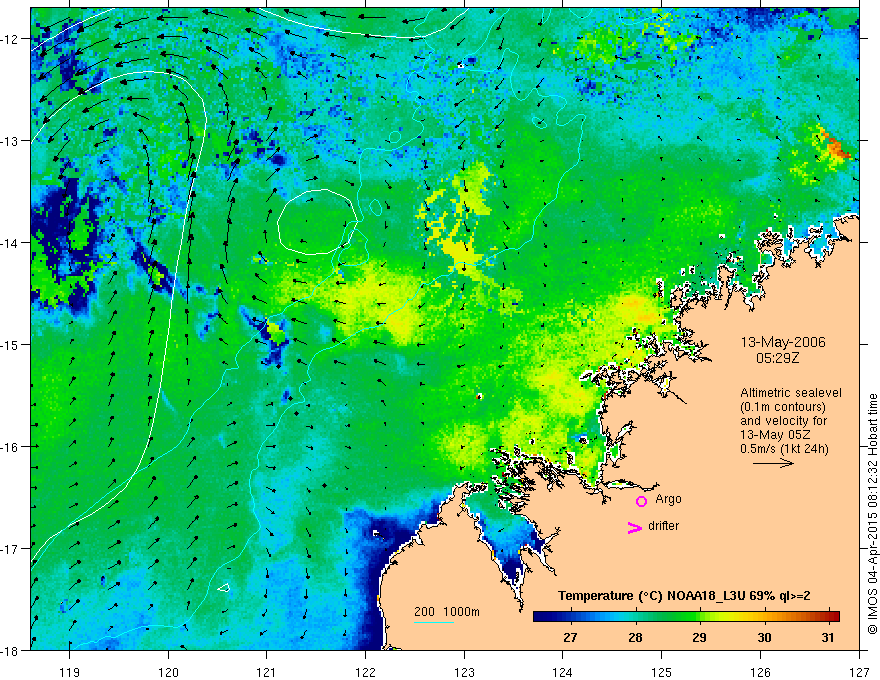Click the time label 05:29Z
Viewport: 880px width, 680px height.
pyautogui.click(x=777, y=358)
